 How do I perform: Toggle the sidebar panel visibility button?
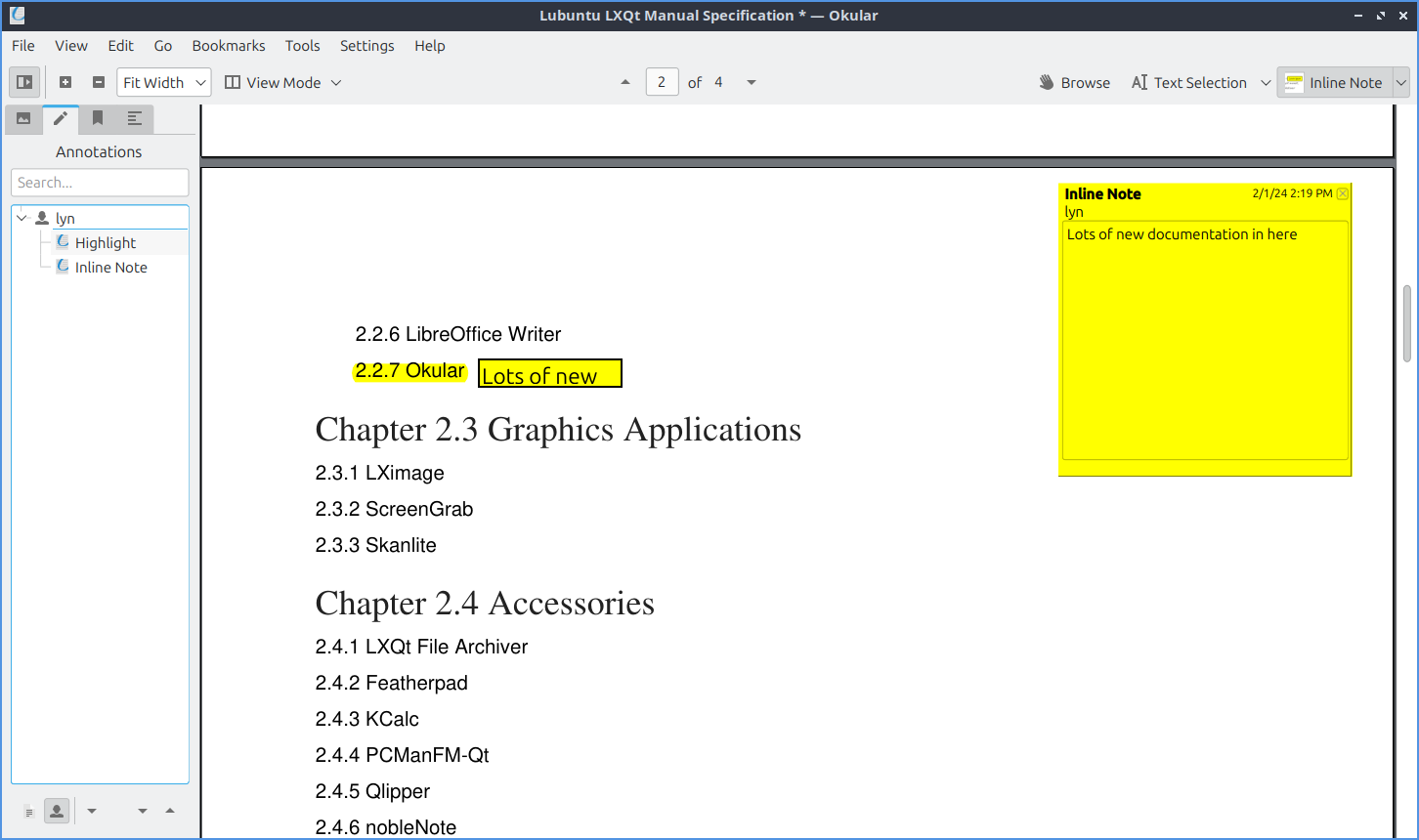click(x=24, y=83)
